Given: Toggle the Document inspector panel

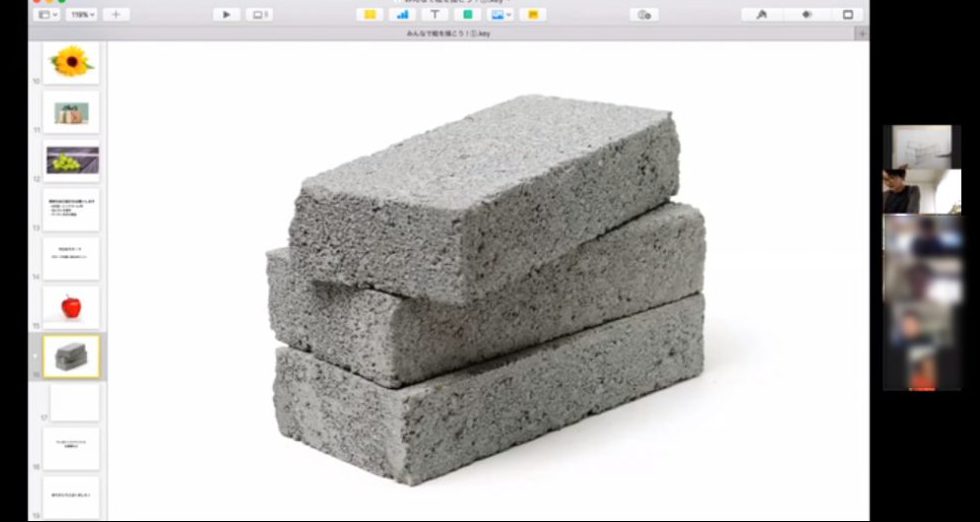Looking at the screenshot, I should point(848,14).
